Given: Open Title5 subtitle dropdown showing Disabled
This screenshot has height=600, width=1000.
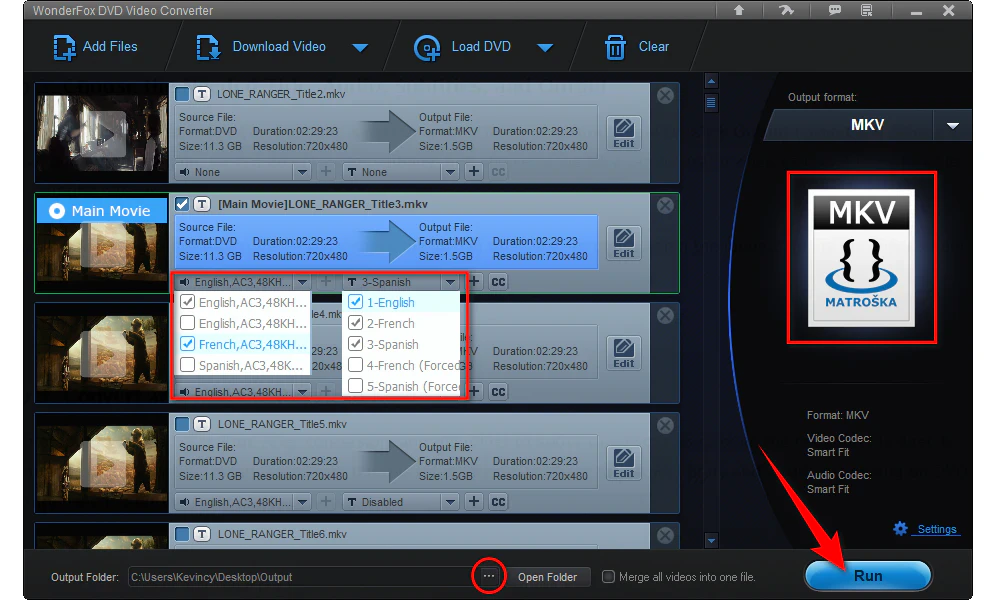Looking at the screenshot, I should (401, 502).
